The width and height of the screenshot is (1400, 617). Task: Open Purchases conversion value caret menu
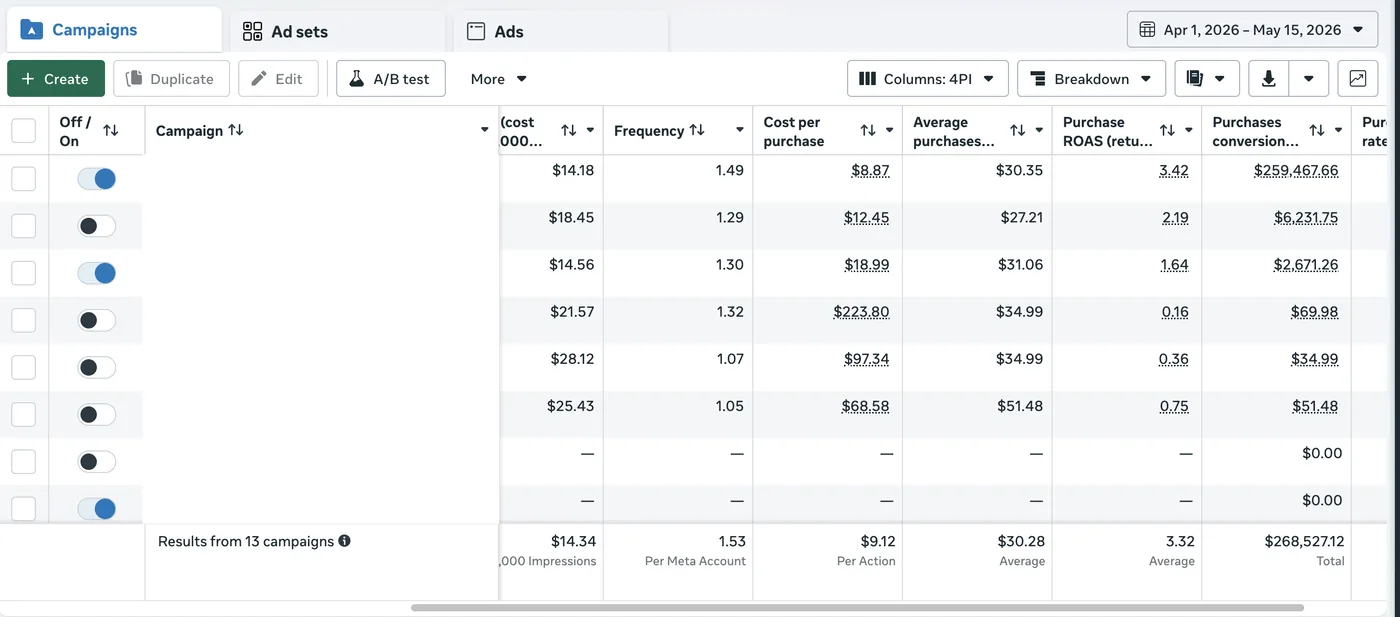coord(1339,131)
